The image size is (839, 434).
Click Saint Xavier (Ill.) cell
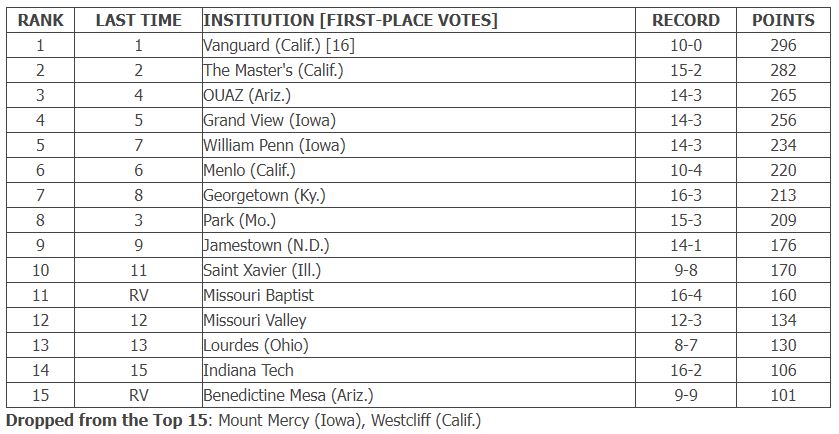[x=262, y=270]
